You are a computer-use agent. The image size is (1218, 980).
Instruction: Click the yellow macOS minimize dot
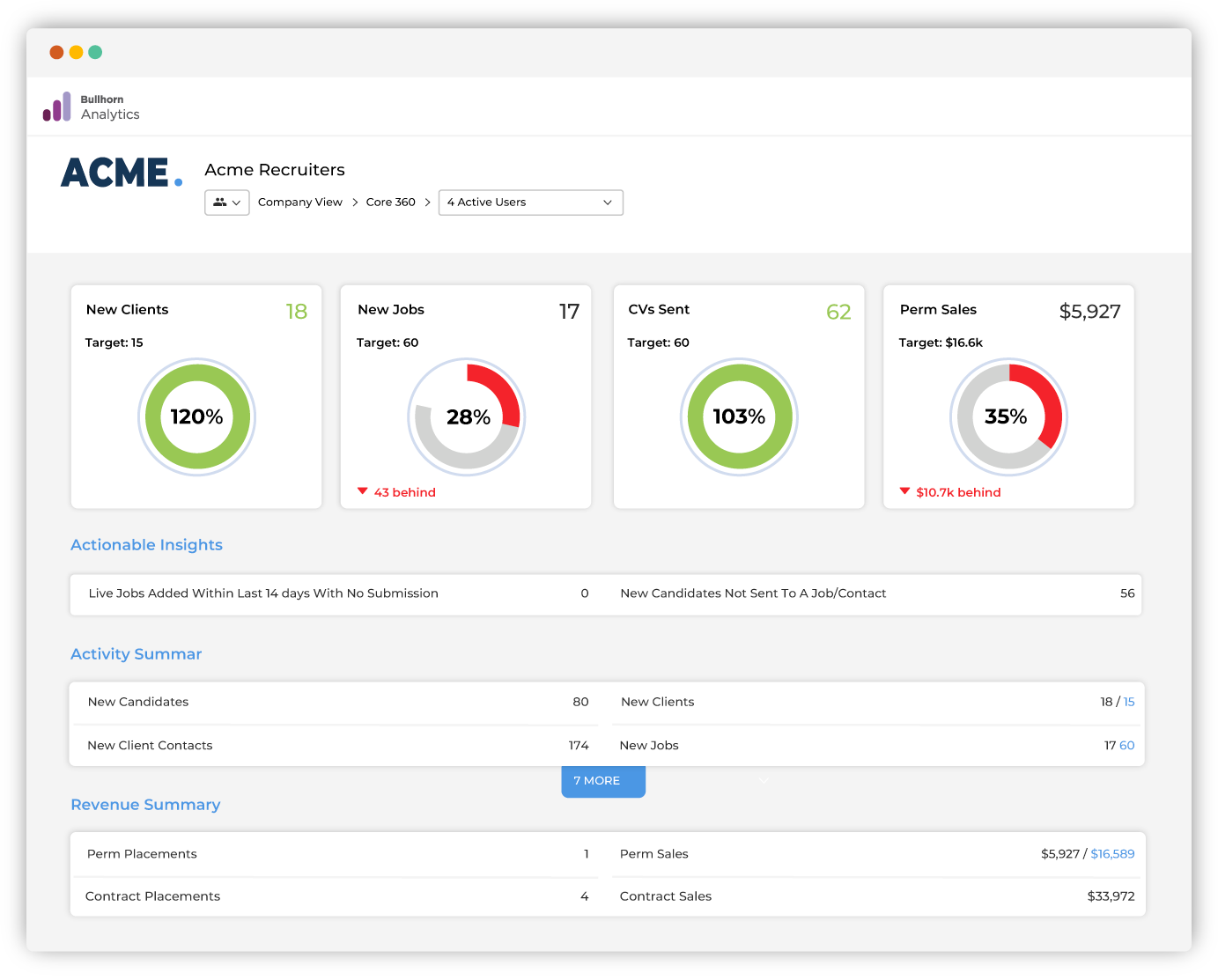(x=76, y=52)
